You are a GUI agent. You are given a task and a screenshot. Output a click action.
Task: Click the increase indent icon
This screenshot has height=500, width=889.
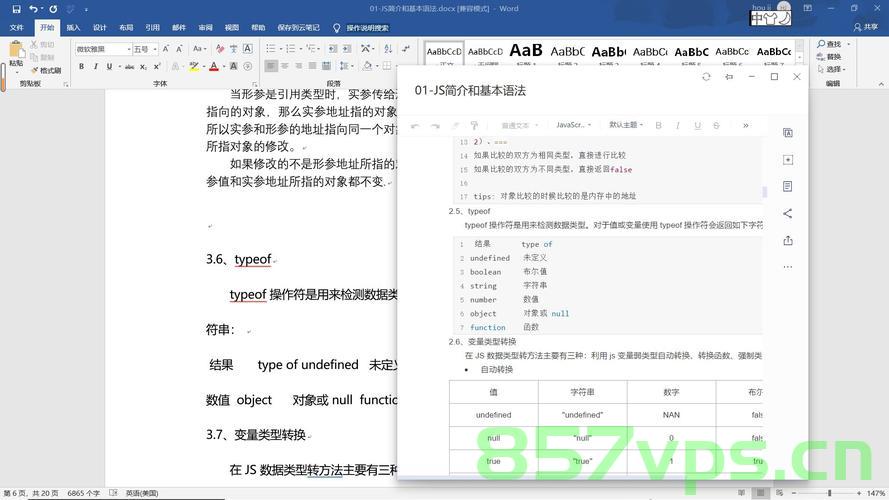point(347,49)
